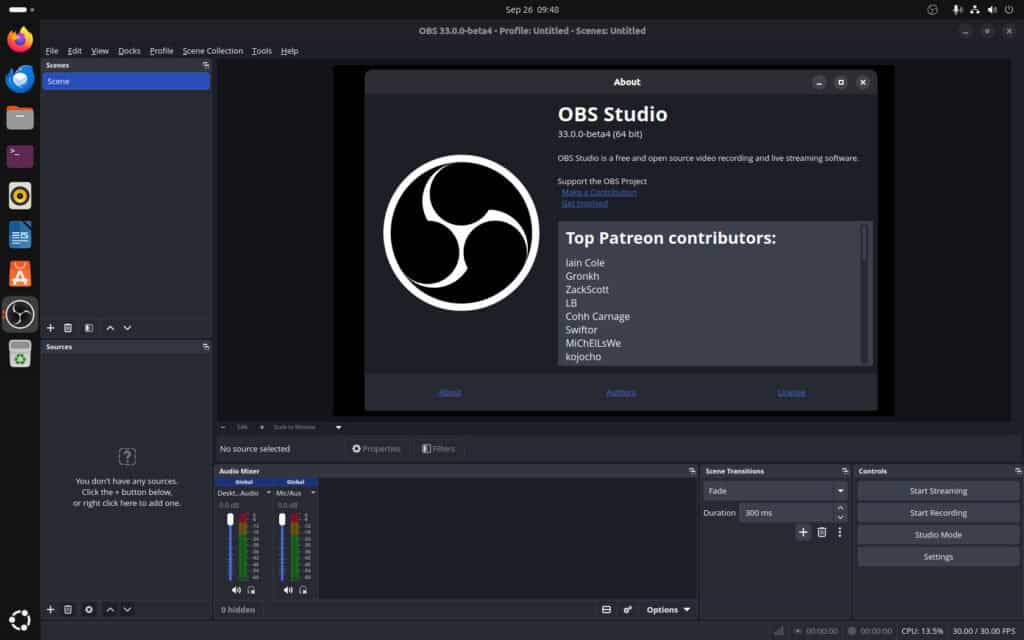Move scene up with the arrow icon
The width and height of the screenshot is (1024, 640).
tap(110, 328)
